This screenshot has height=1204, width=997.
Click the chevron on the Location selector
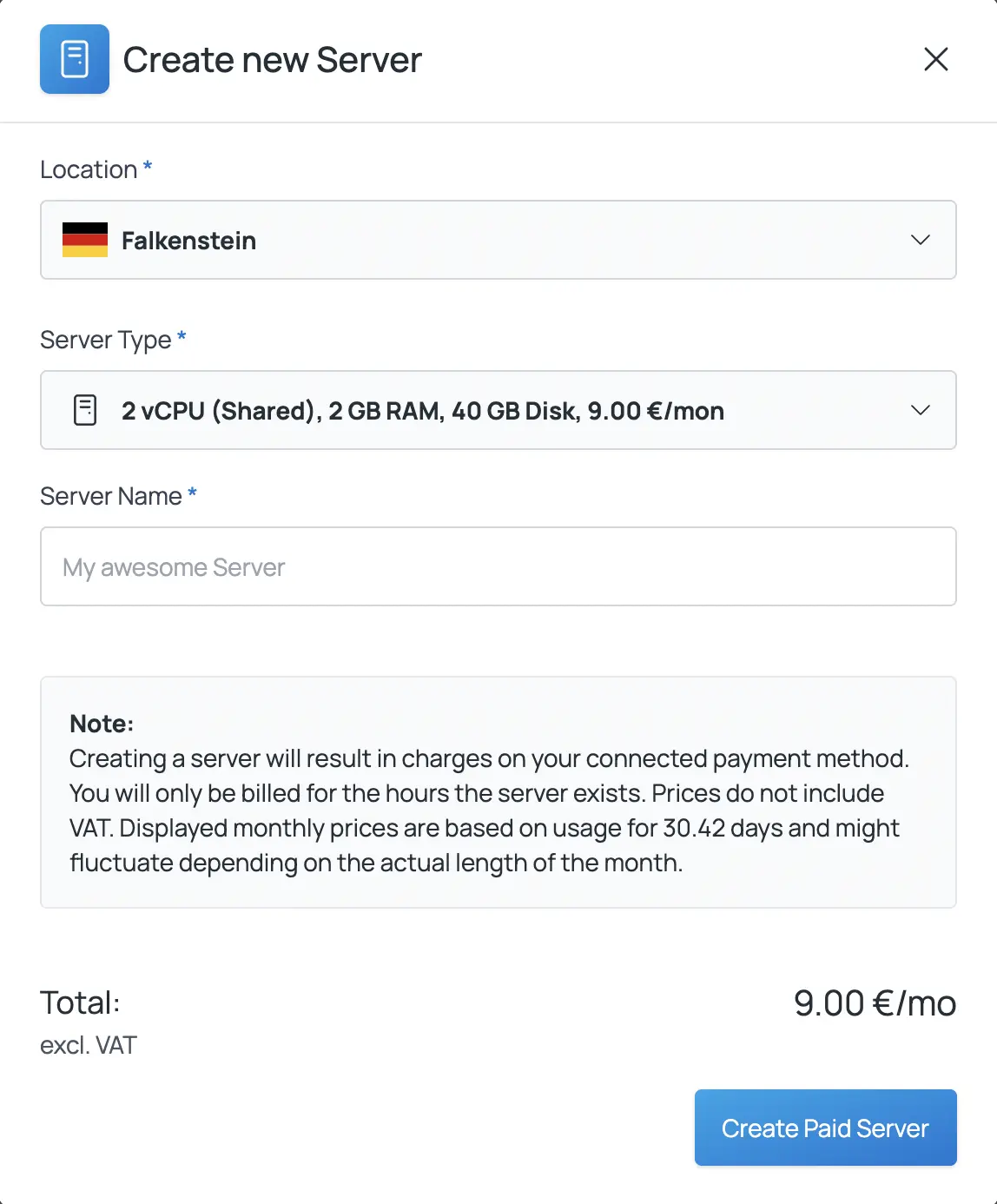click(x=921, y=241)
